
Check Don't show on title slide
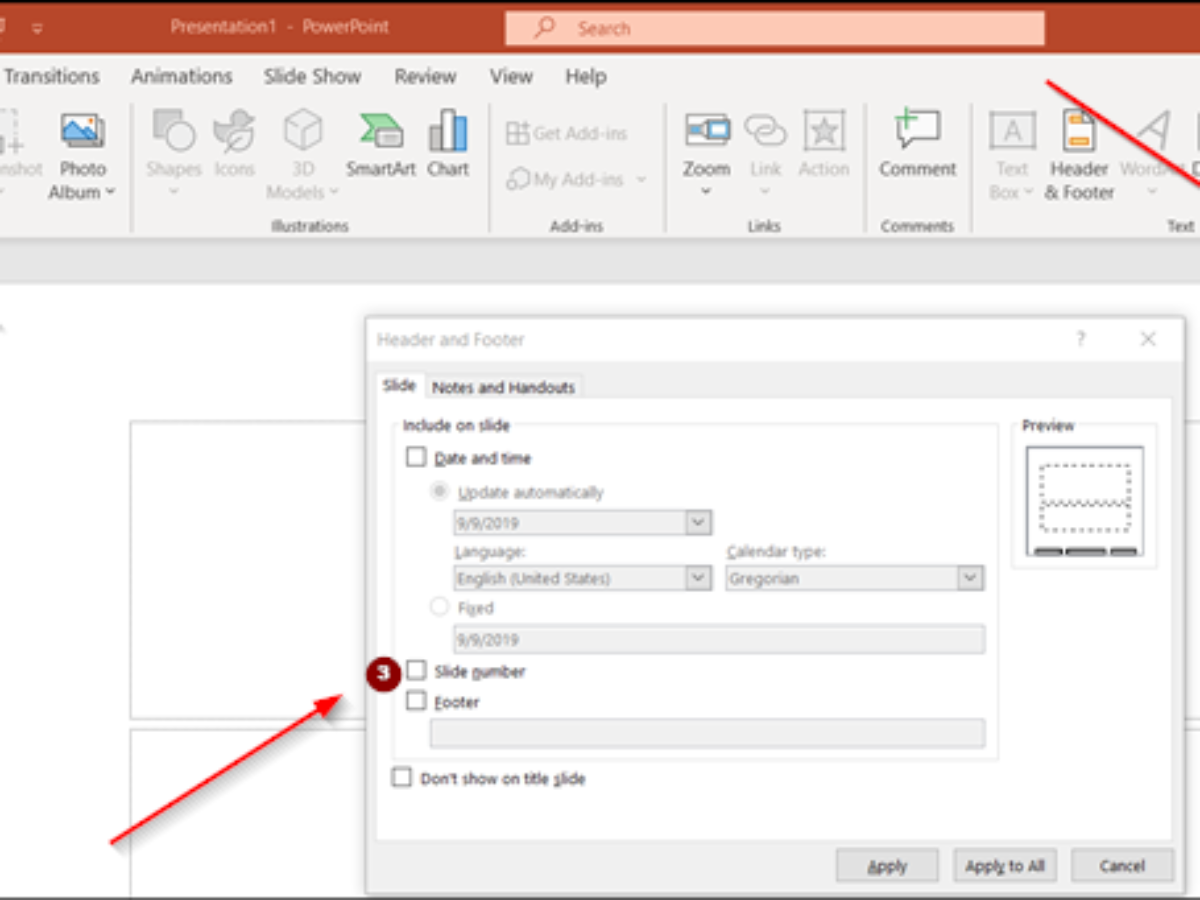pyautogui.click(x=402, y=778)
